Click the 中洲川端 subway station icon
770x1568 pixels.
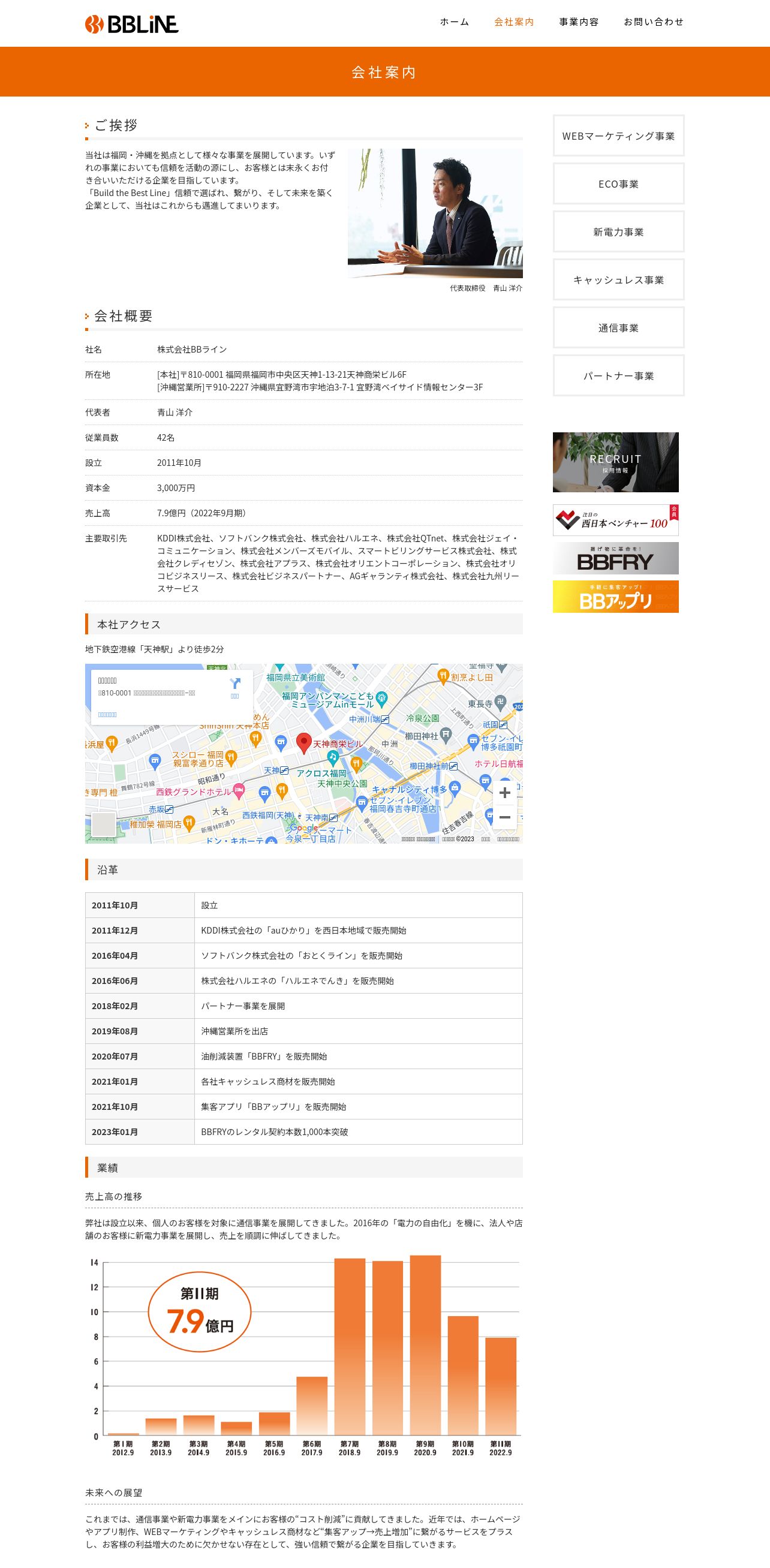tap(386, 720)
